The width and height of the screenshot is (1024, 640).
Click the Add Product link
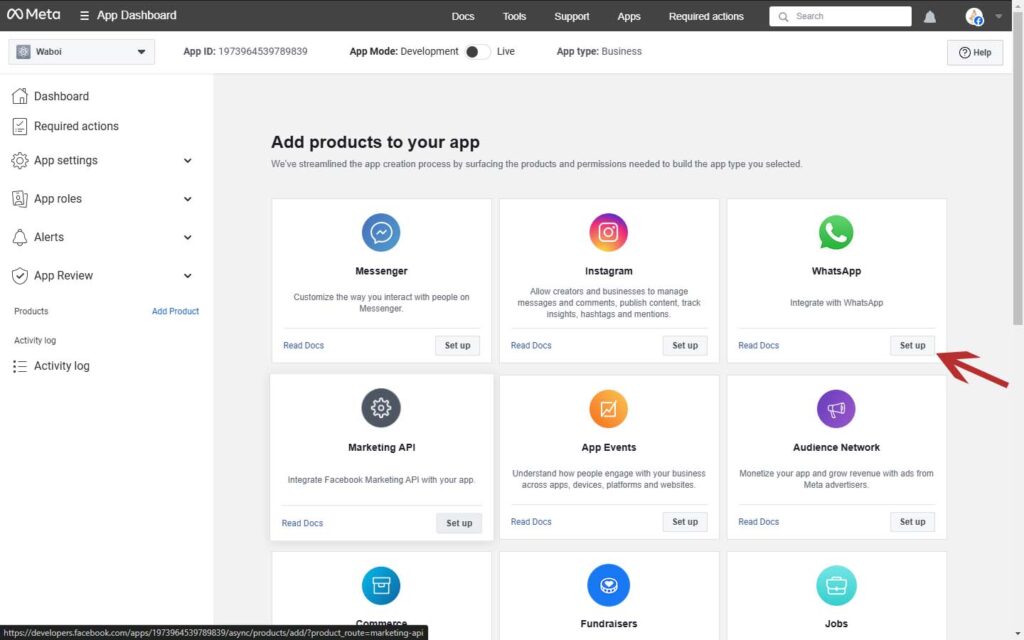pyautogui.click(x=175, y=312)
